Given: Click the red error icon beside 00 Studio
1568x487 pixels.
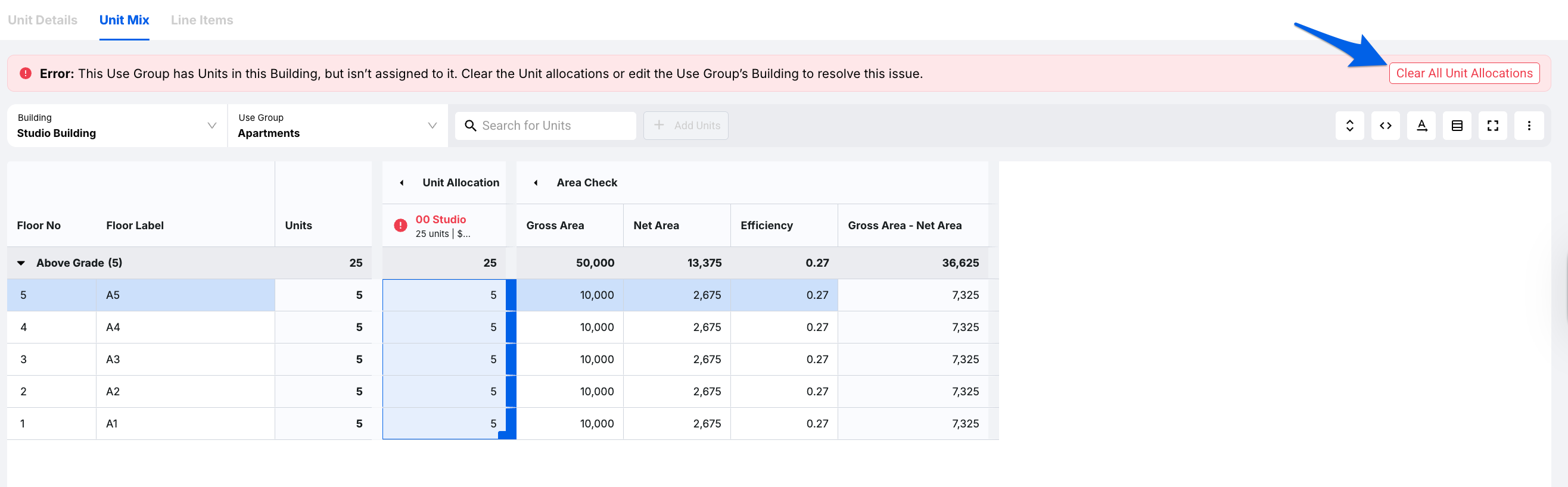Looking at the screenshot, I should point(400,226).
